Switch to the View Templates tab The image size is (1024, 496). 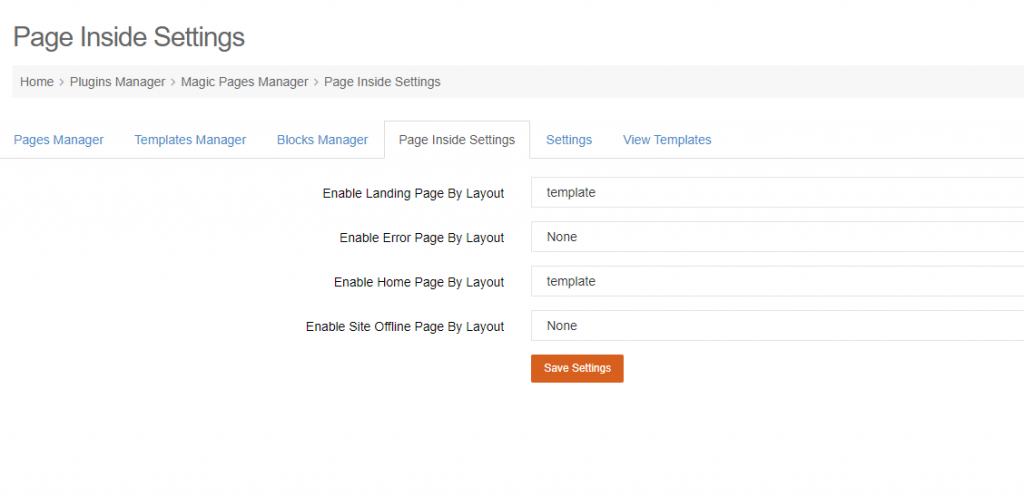point(667,140)
